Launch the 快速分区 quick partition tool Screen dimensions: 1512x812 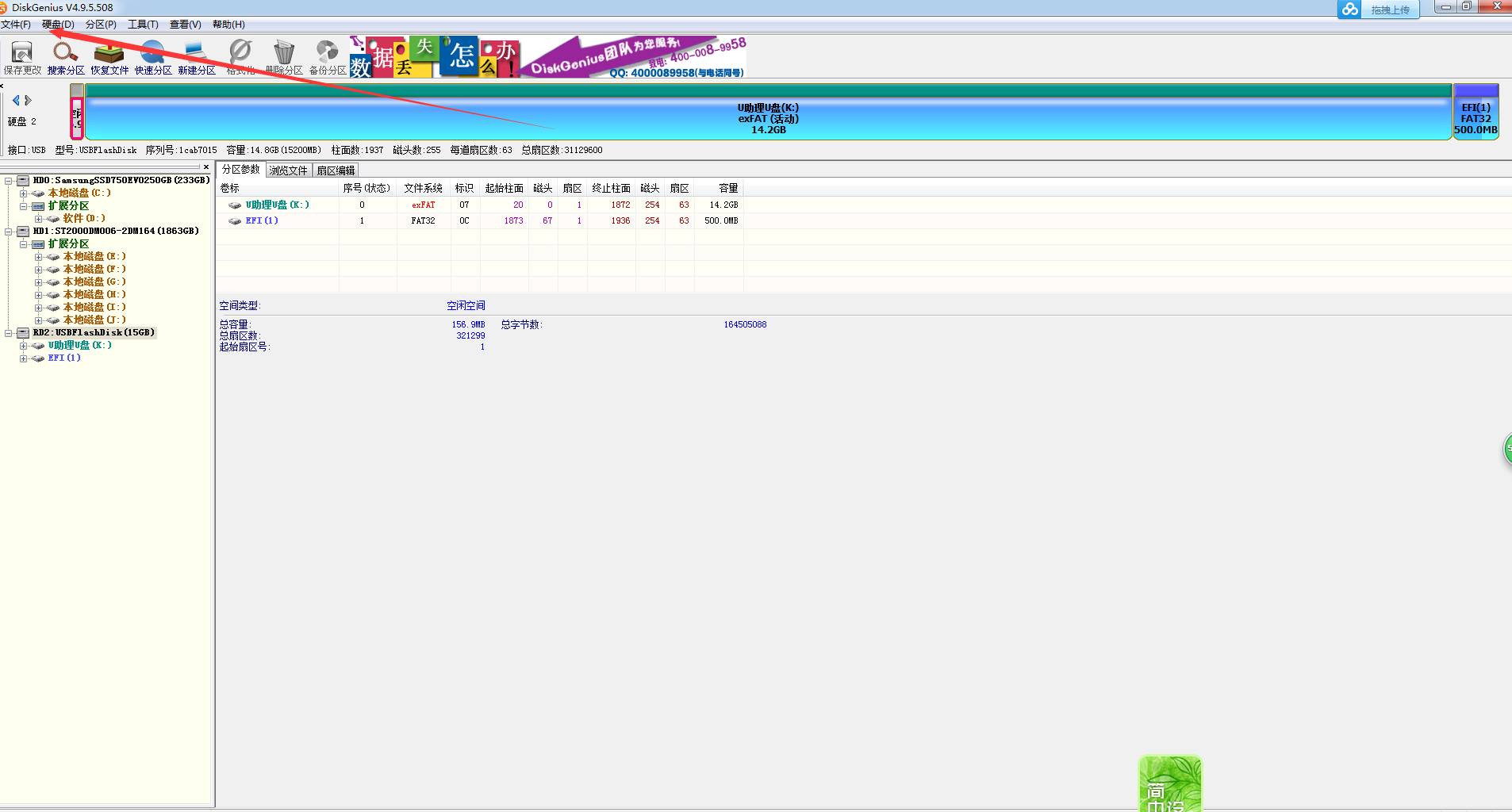[153, 57]
